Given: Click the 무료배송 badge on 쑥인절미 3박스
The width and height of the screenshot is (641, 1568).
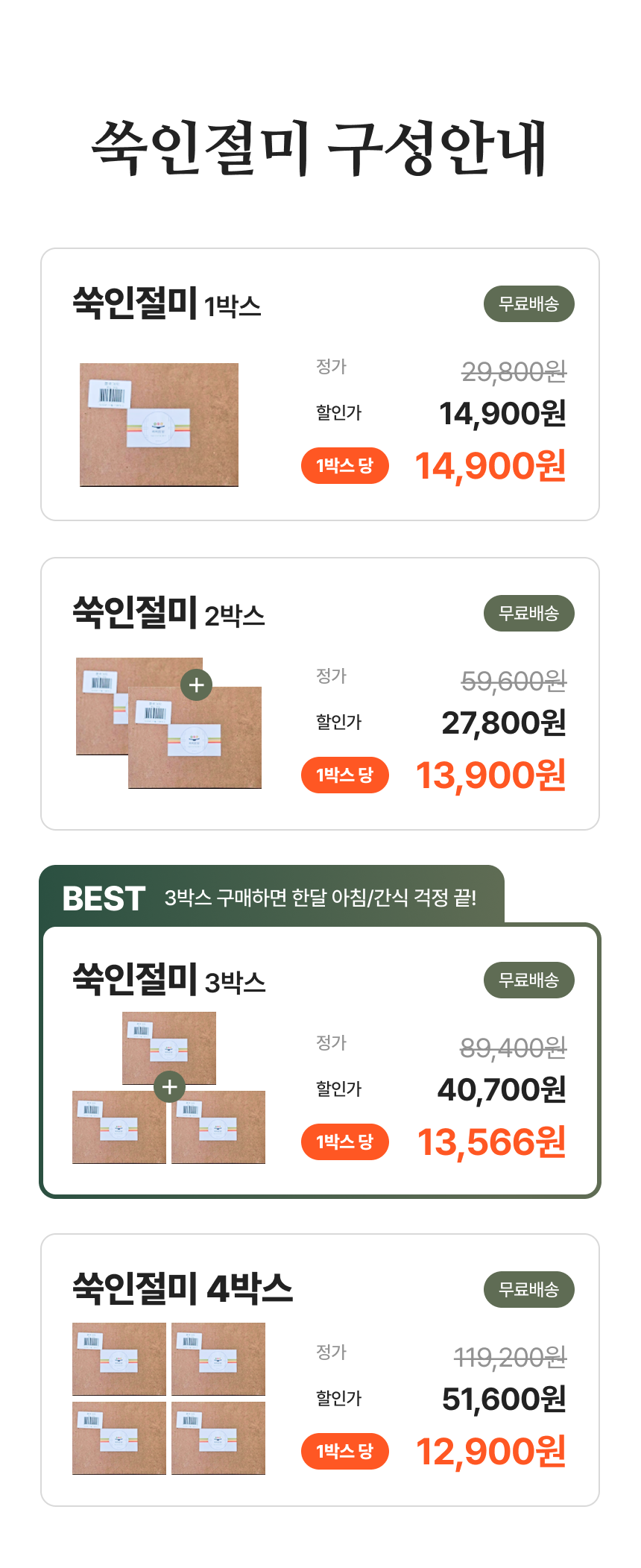Looking at the screenshot, I should coord(529,980).
